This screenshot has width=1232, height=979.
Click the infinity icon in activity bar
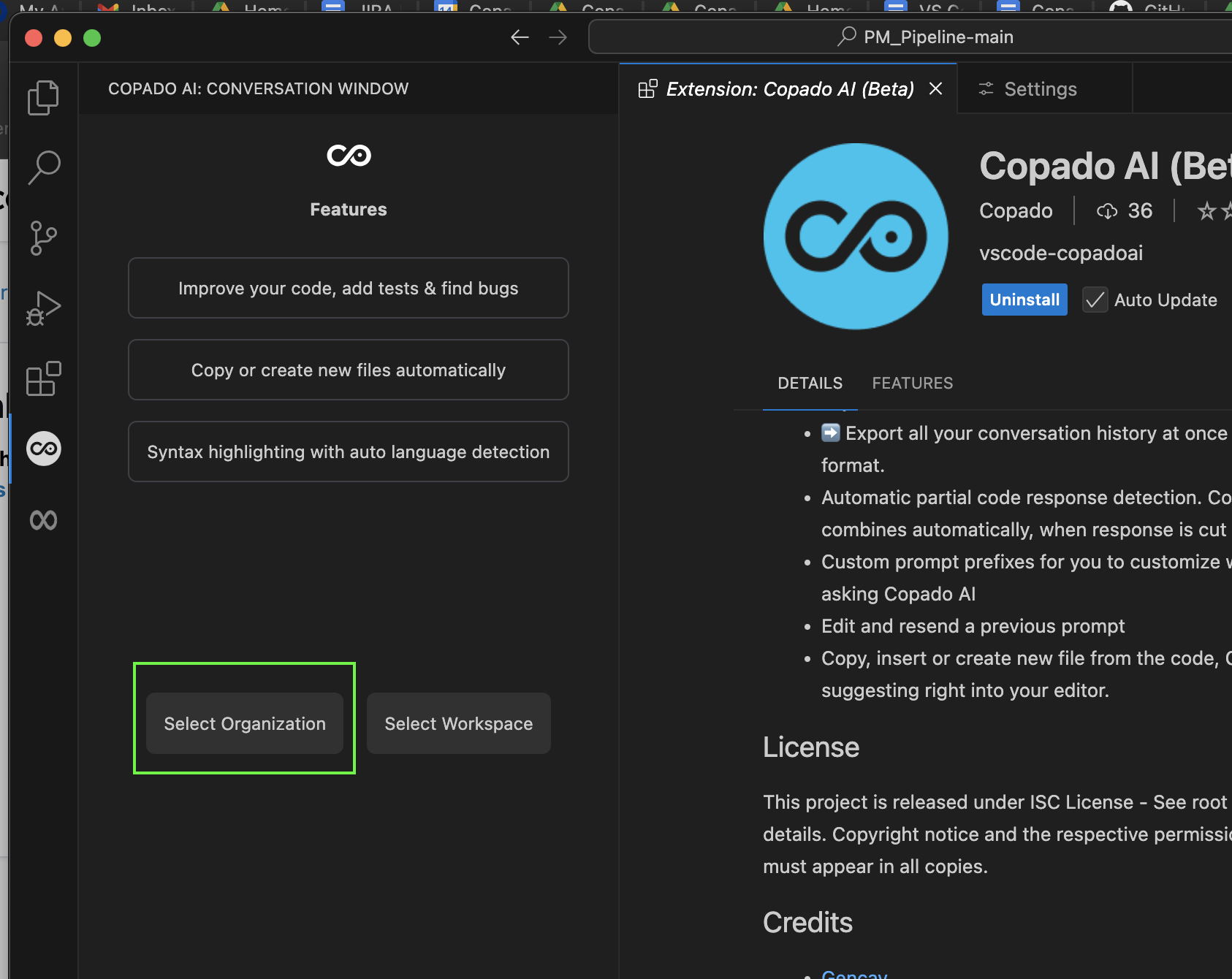point(43,519)
